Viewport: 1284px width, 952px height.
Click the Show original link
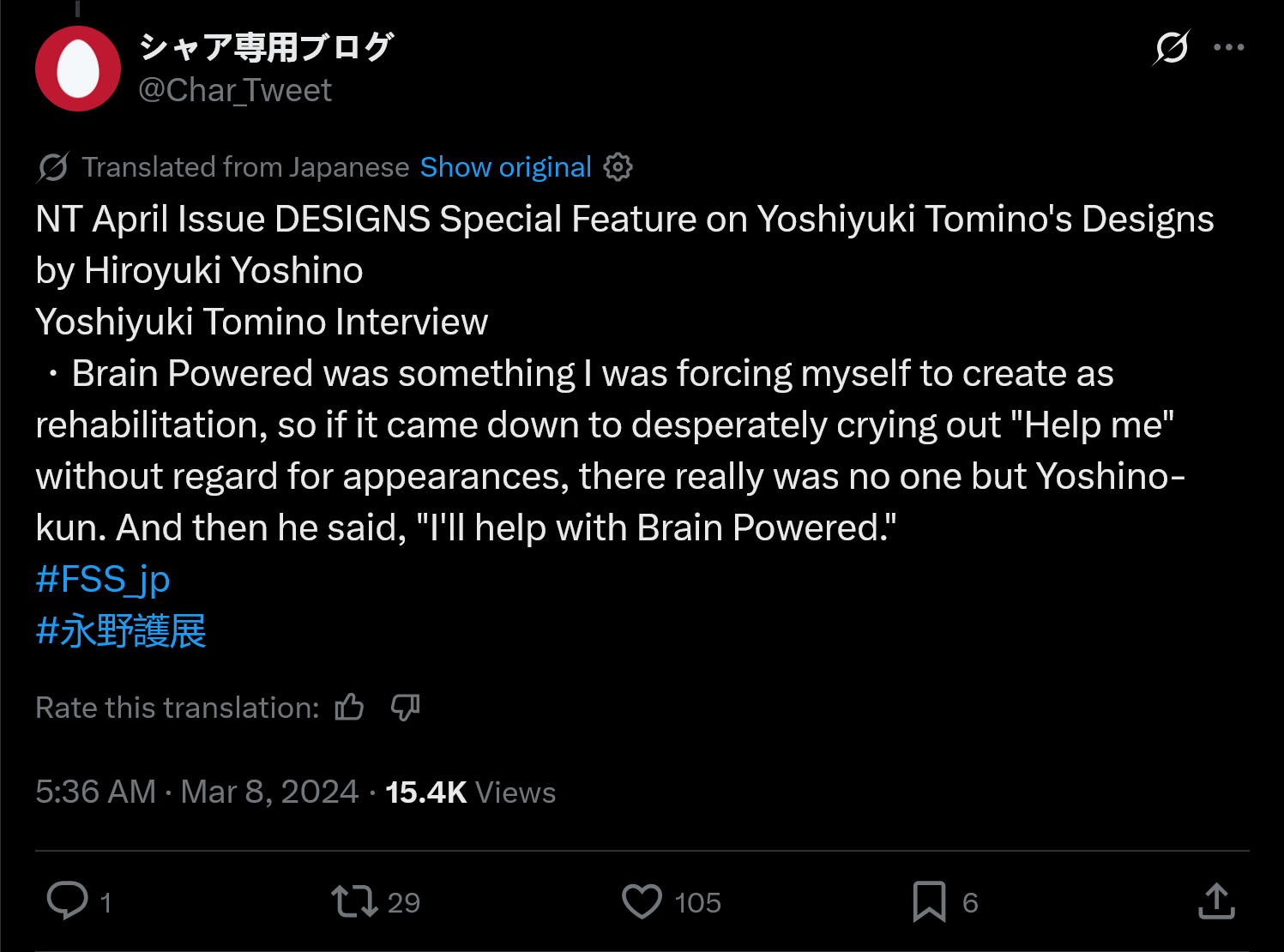click(505, 167)
